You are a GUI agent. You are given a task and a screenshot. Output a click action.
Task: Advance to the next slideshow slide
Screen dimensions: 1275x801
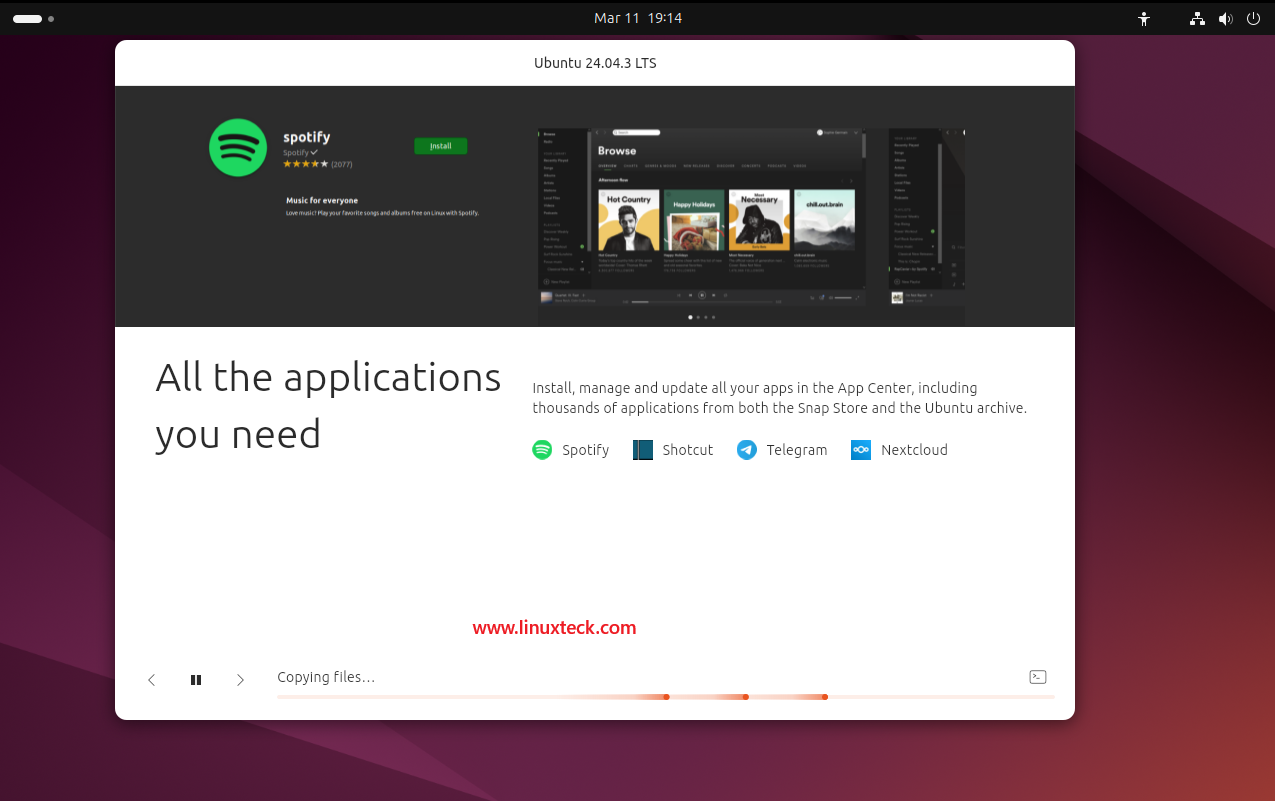(240, 679)
